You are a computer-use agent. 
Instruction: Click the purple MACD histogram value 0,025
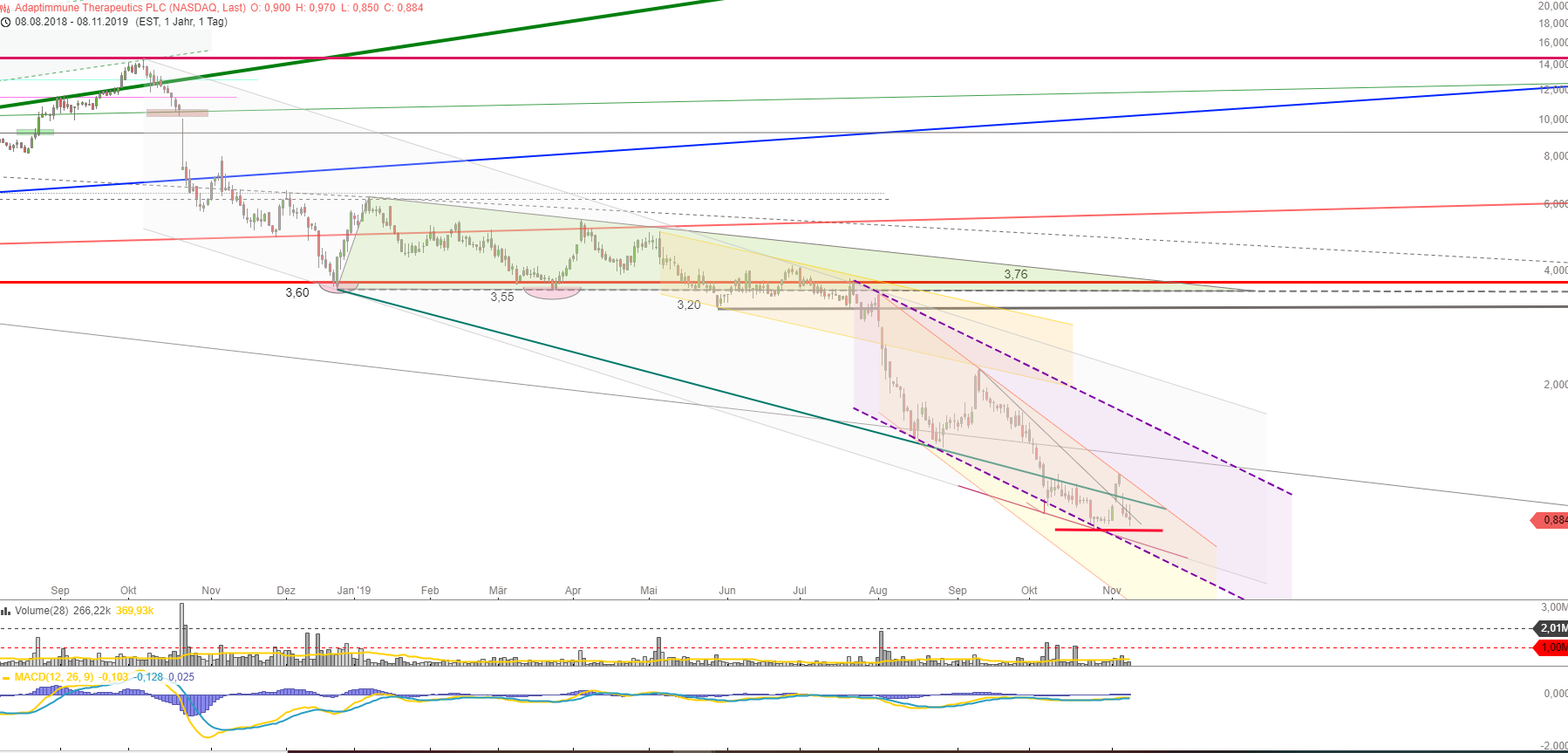click(181, 677)
